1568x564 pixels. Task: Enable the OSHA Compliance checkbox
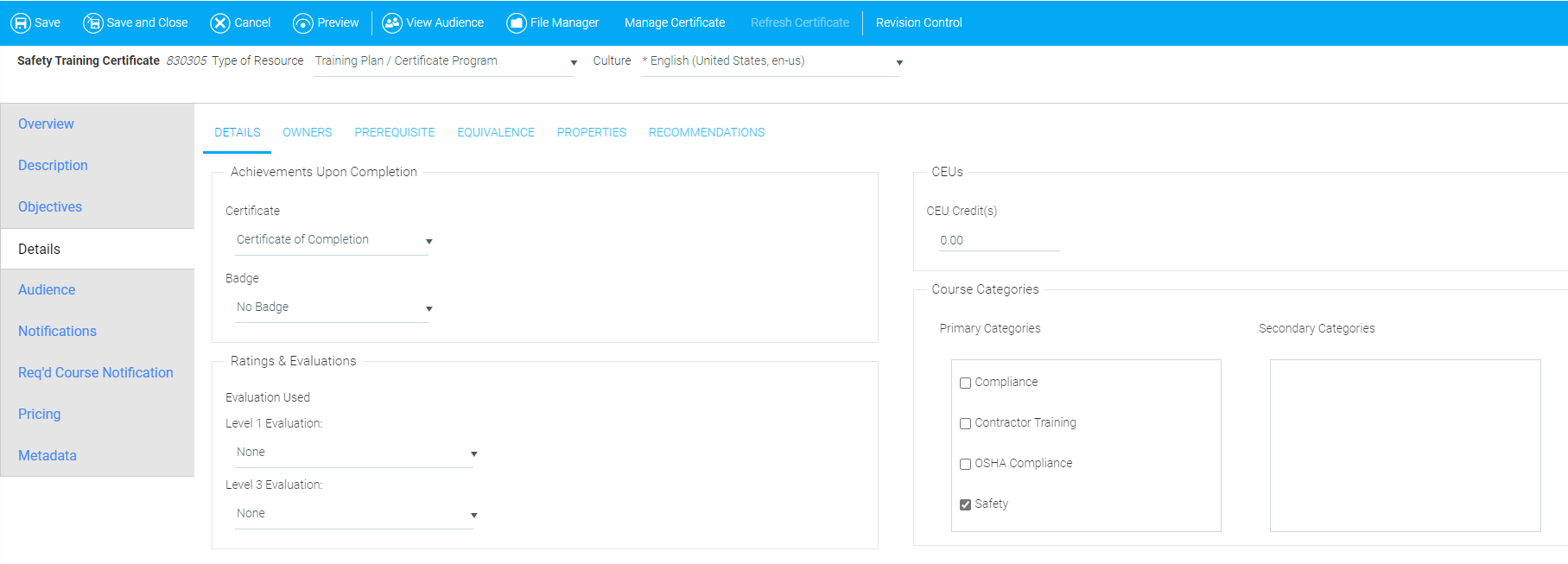pos(965,464)
